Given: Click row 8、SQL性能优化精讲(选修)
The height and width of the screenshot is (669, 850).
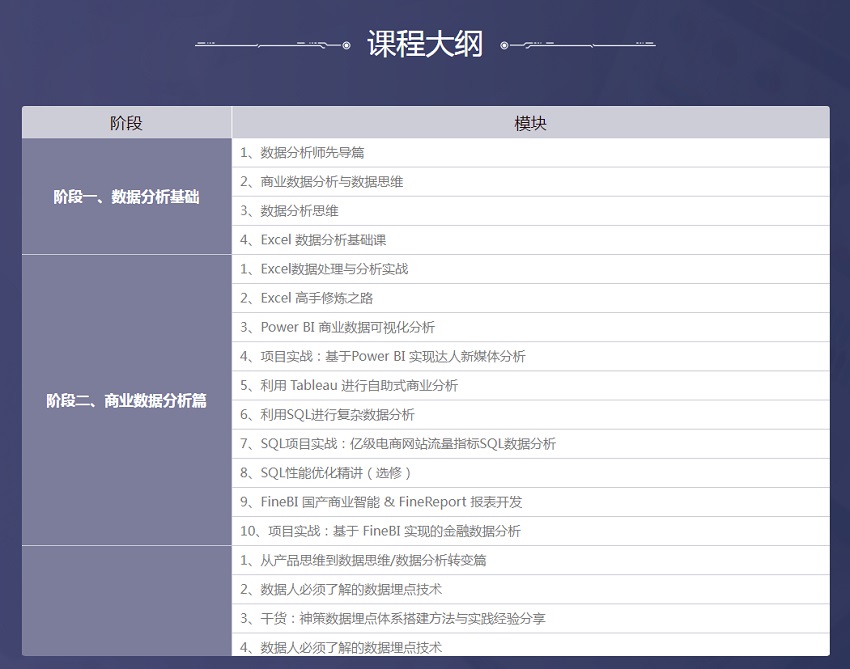Looking at the screenshot, I should pyautogui.click(x=531, y=473).
